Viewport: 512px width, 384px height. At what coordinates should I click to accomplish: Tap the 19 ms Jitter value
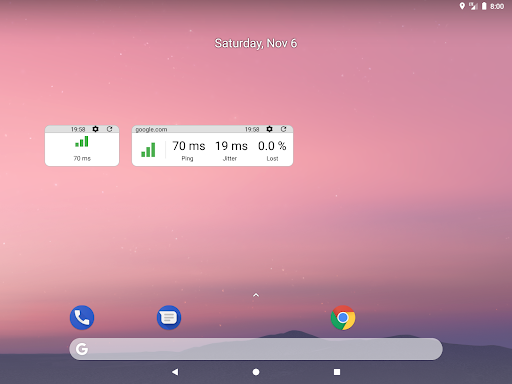[231, 146]
